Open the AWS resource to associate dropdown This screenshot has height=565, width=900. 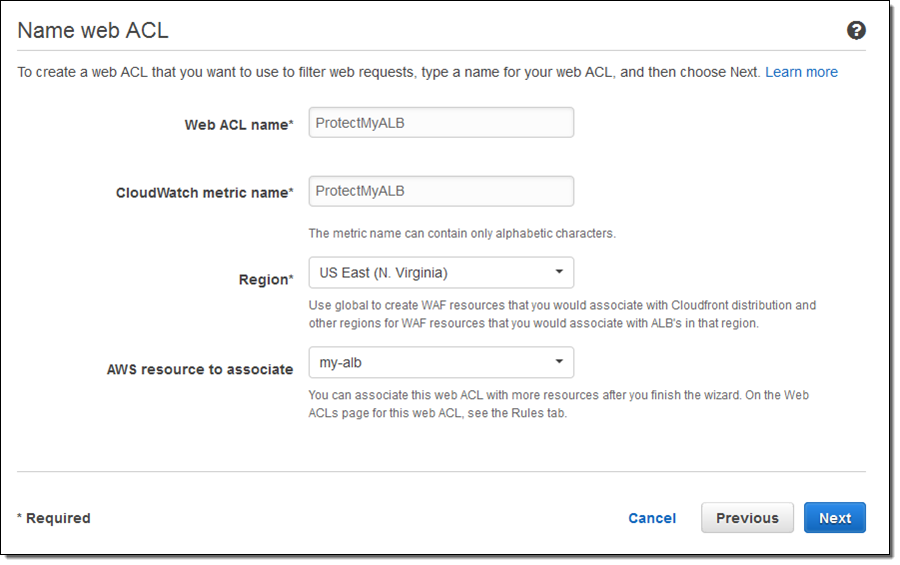(x=441, y=362)
